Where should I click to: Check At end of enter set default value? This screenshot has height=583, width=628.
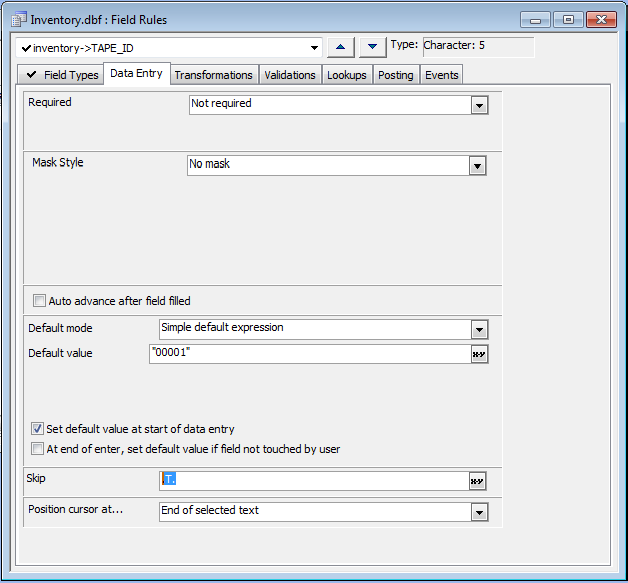[x=37, y=448]
